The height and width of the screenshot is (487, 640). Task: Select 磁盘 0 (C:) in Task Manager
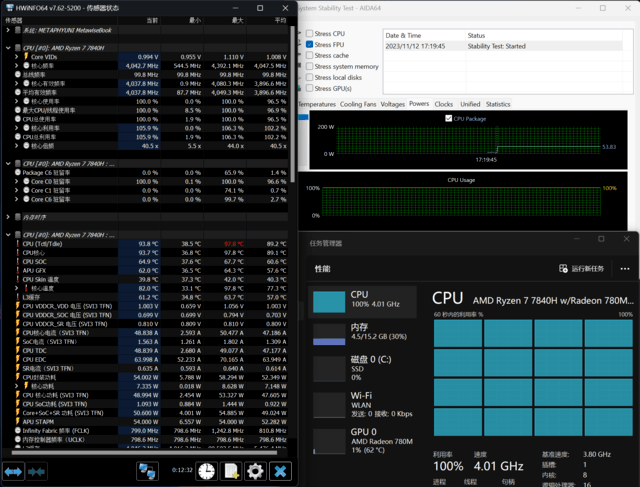362,368
